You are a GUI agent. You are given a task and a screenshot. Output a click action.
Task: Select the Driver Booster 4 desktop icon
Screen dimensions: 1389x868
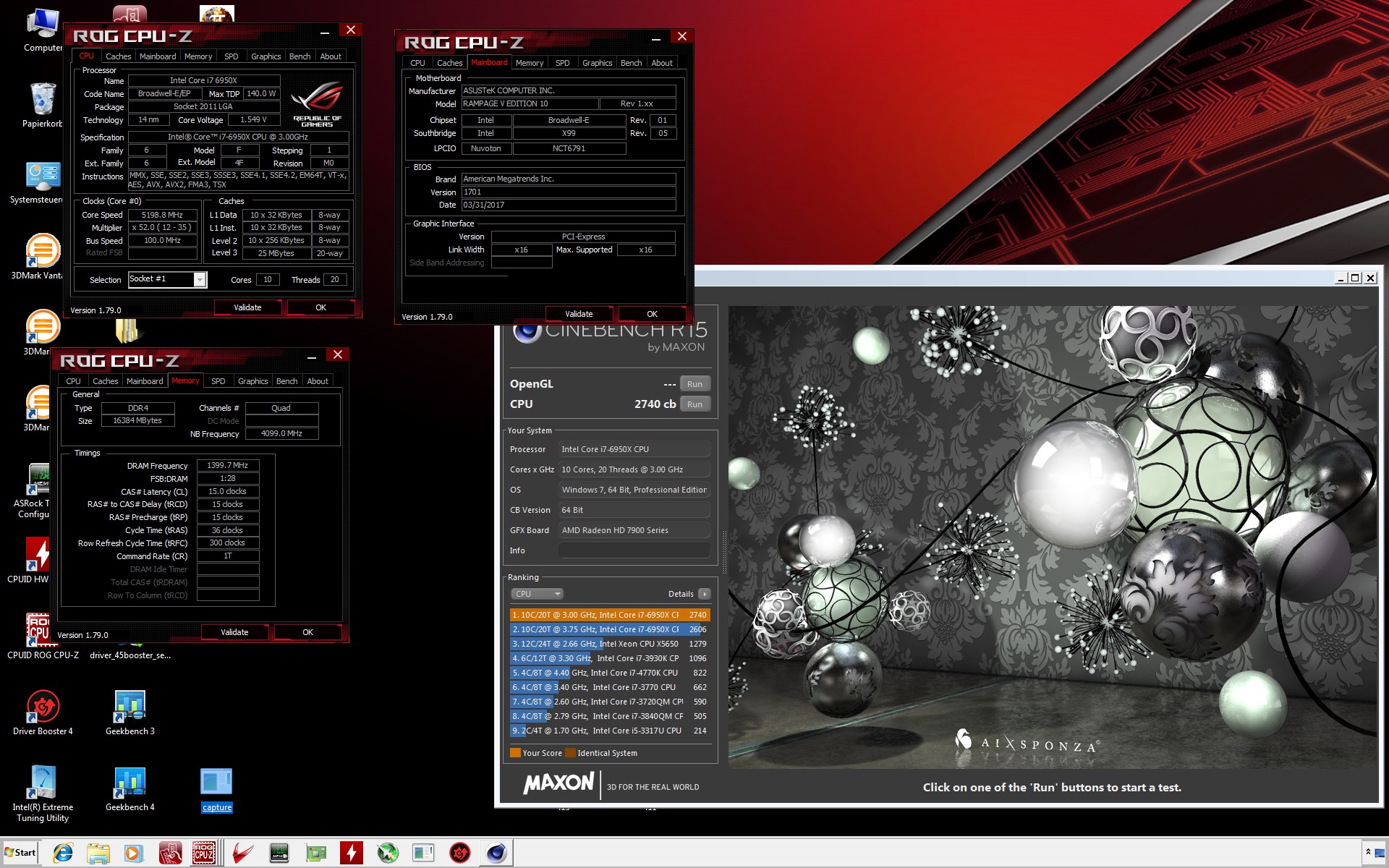(x=43, y=712)
